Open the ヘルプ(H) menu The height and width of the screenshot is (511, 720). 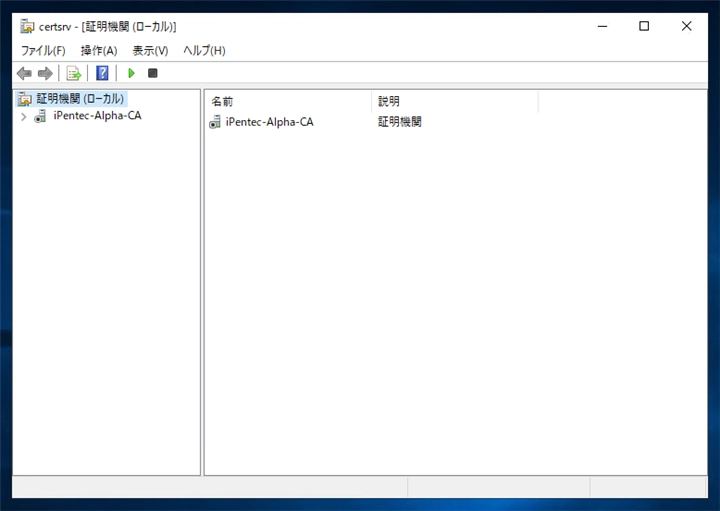point(204,51)
